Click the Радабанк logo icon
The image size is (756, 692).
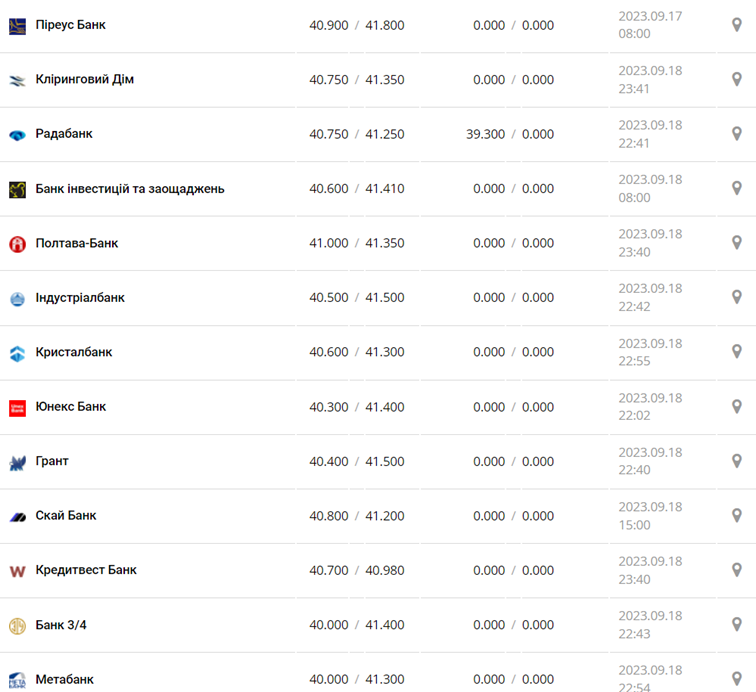click(17, 135)
